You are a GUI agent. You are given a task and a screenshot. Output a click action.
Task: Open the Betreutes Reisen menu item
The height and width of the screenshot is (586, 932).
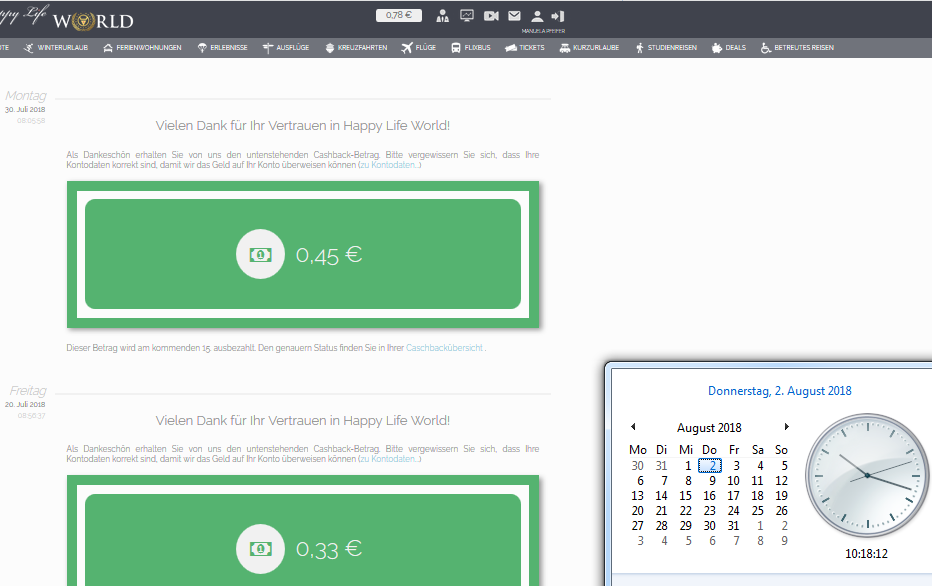[797, 48]
